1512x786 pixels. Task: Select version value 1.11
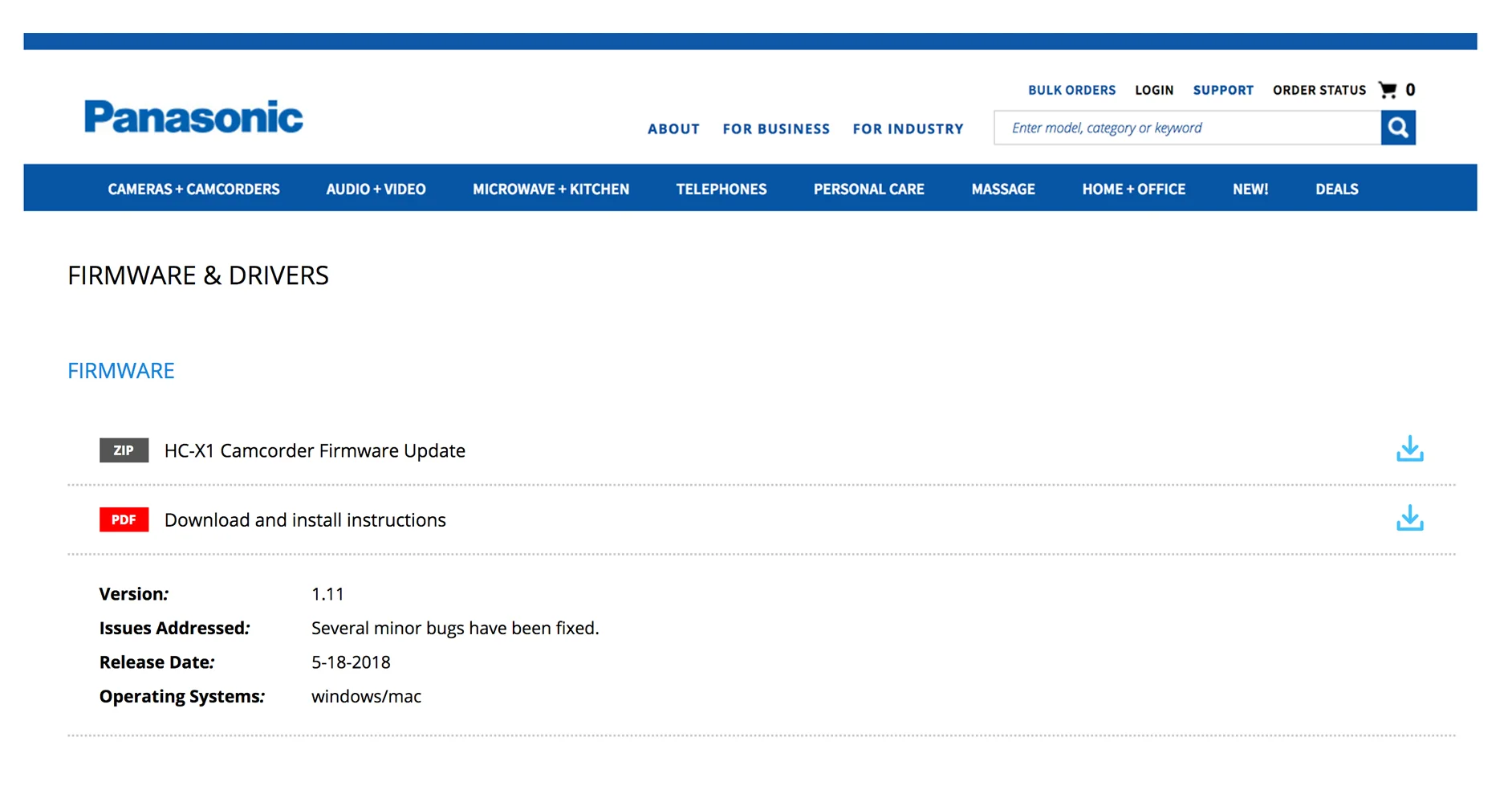327,594
